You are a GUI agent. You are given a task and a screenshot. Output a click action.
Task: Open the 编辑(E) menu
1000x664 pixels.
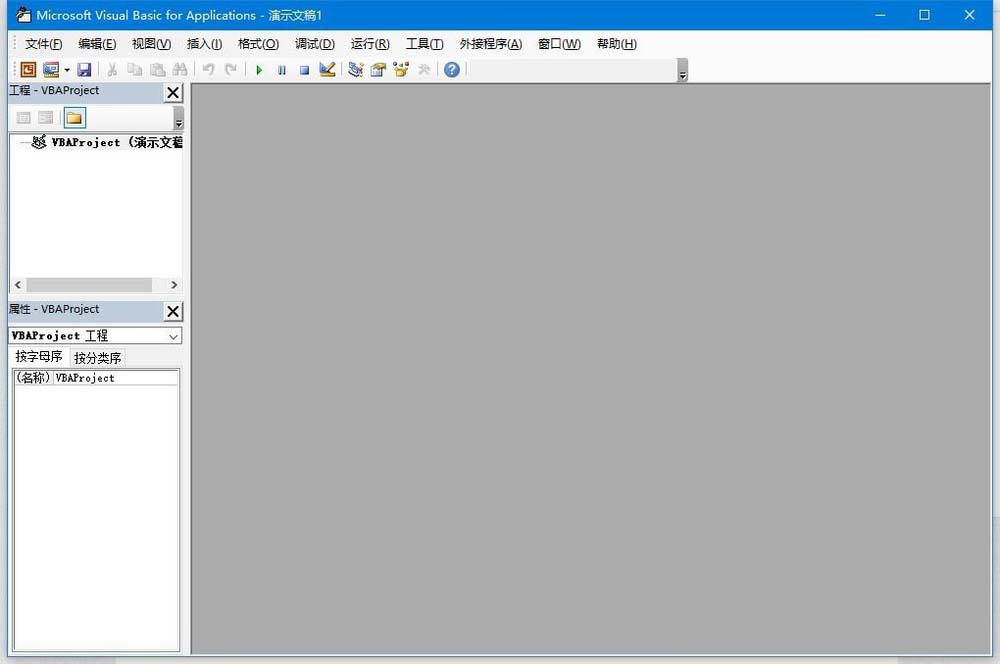[97, 44]
